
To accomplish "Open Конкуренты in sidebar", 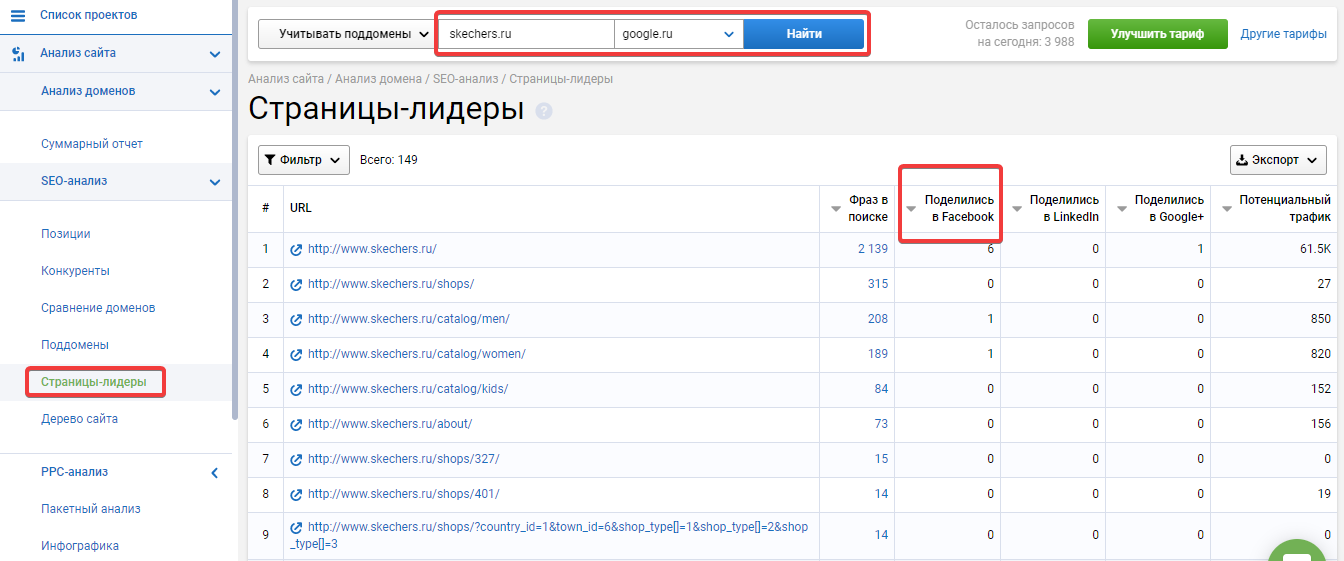I will (75, 271).
